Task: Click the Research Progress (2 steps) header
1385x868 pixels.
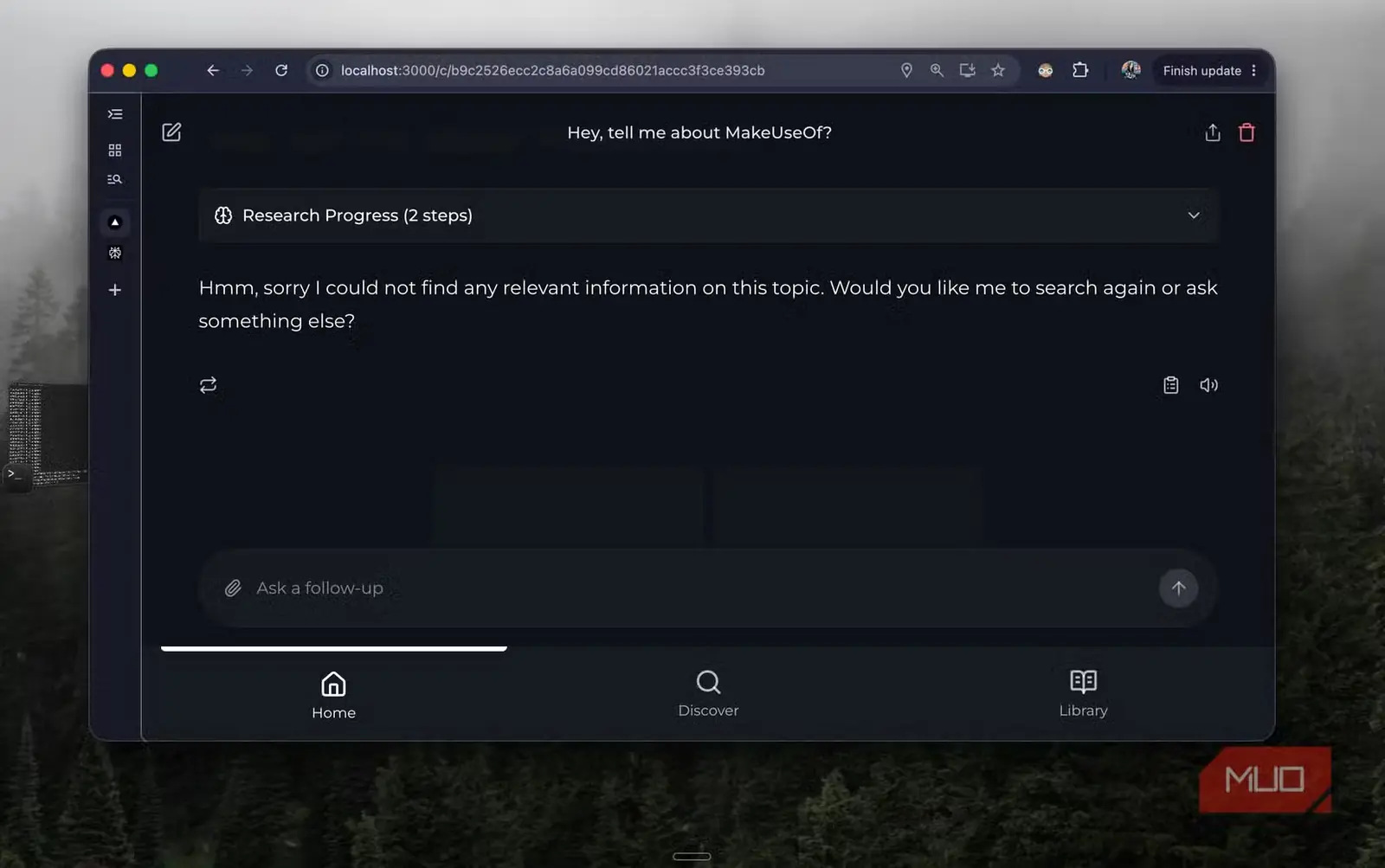Action: point(708,215)
